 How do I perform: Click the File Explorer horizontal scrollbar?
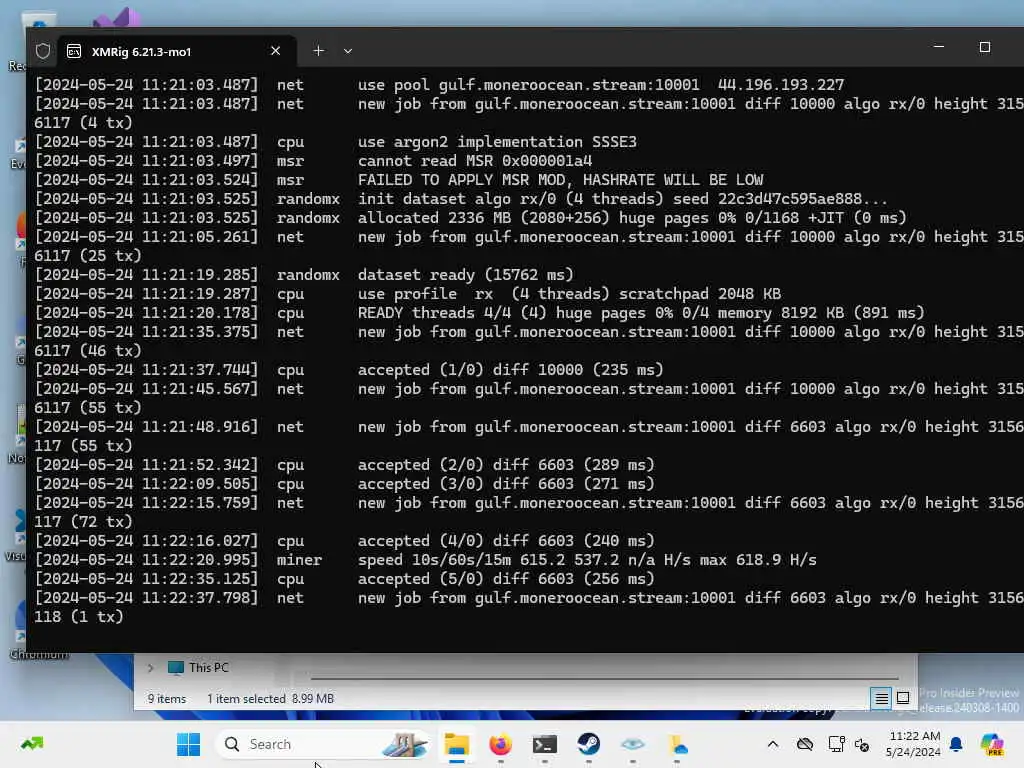tap(604, 679)
